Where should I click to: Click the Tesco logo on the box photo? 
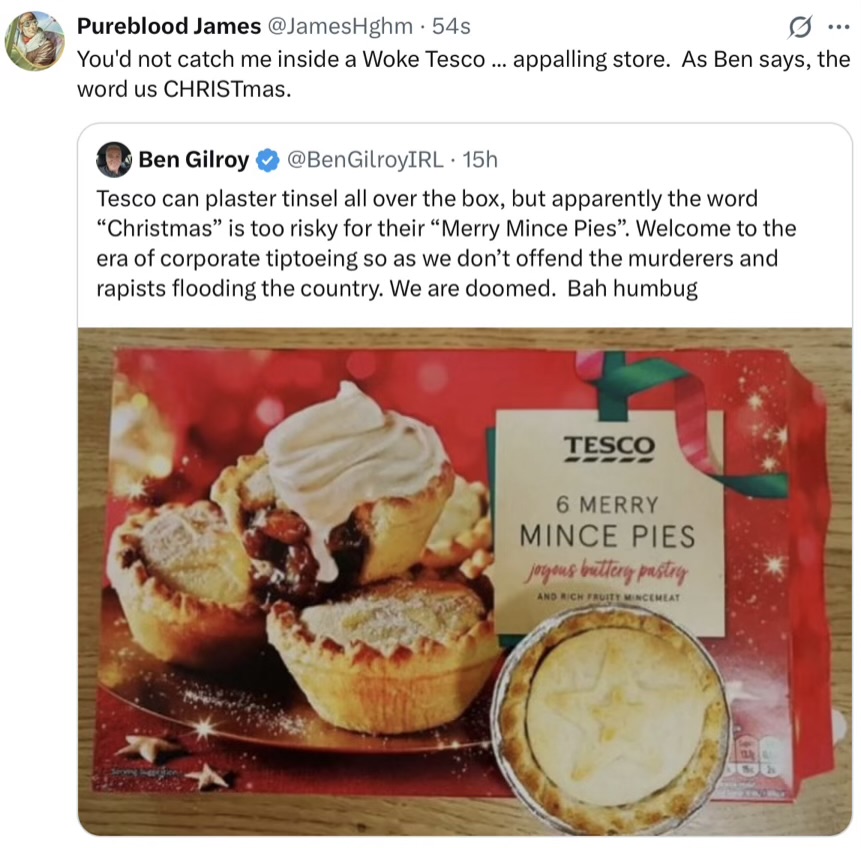pos(607,447)
